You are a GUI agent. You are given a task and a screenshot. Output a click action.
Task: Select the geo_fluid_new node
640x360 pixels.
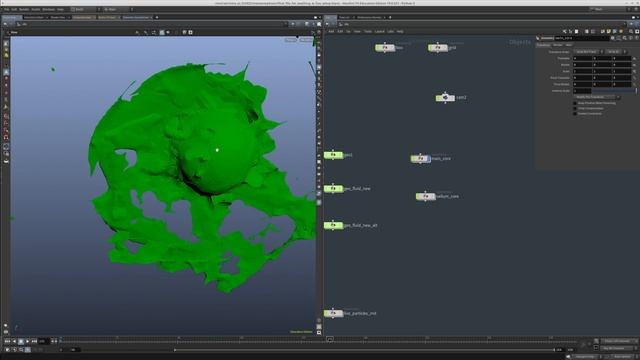333,189
